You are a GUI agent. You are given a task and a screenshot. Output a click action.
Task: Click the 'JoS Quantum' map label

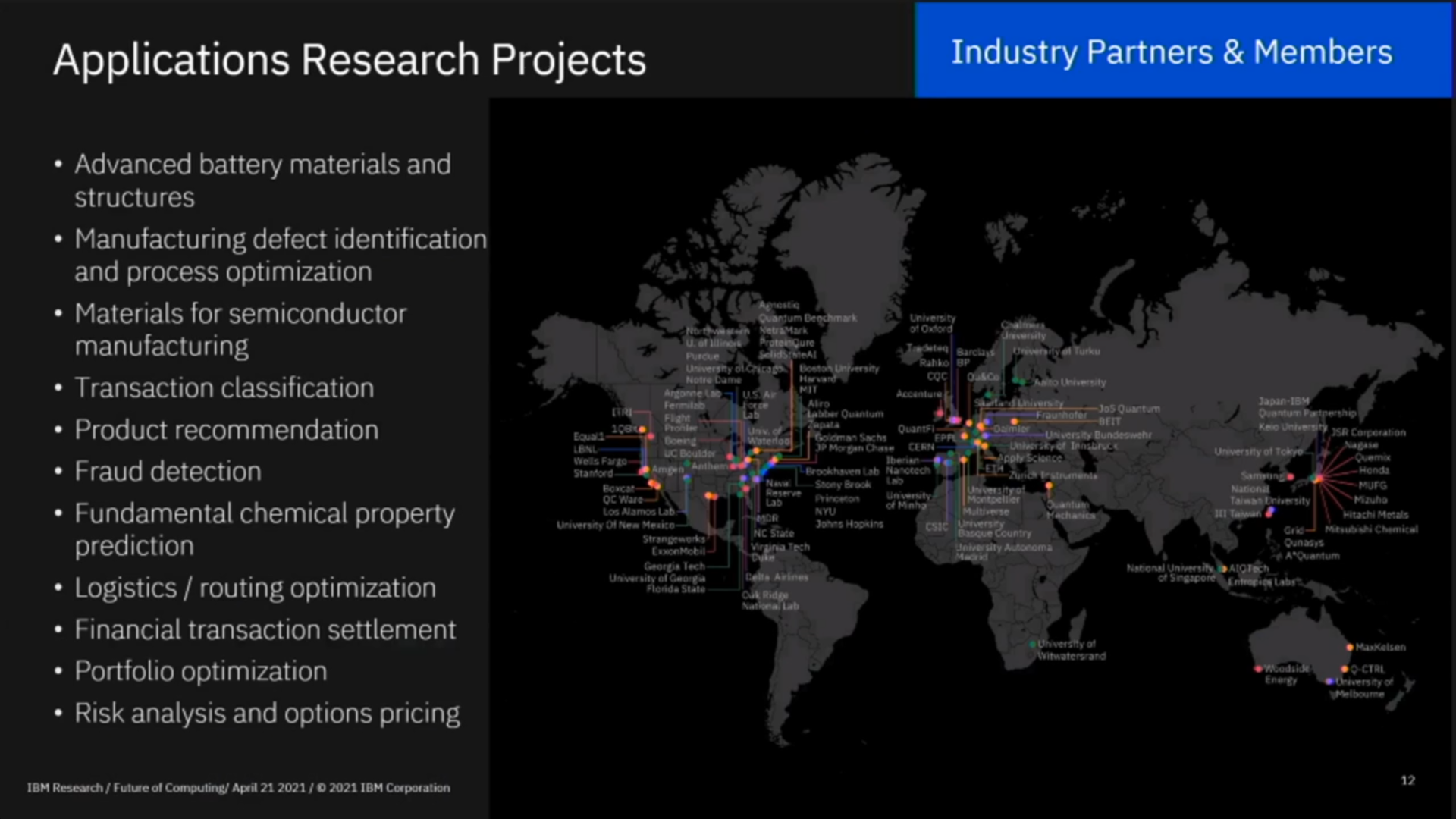1129,408
